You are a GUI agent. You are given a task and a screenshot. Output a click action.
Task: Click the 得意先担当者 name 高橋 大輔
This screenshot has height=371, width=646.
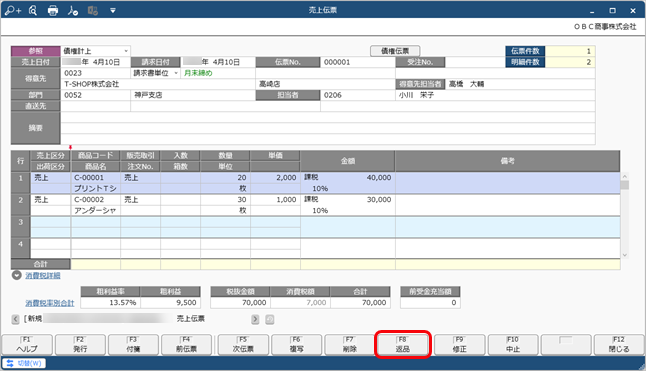[466, 84]
